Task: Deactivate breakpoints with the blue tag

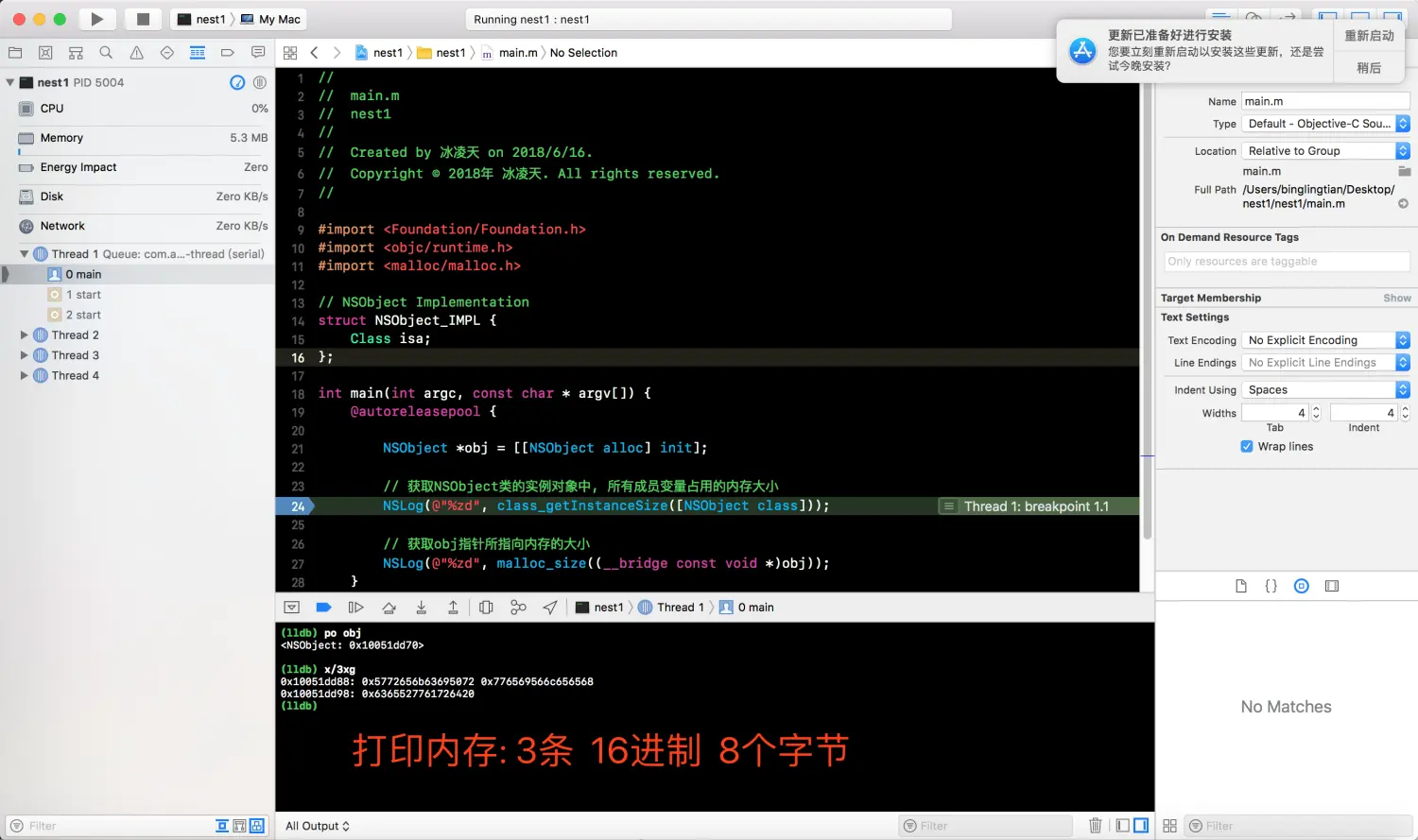Action: (323, 608)
